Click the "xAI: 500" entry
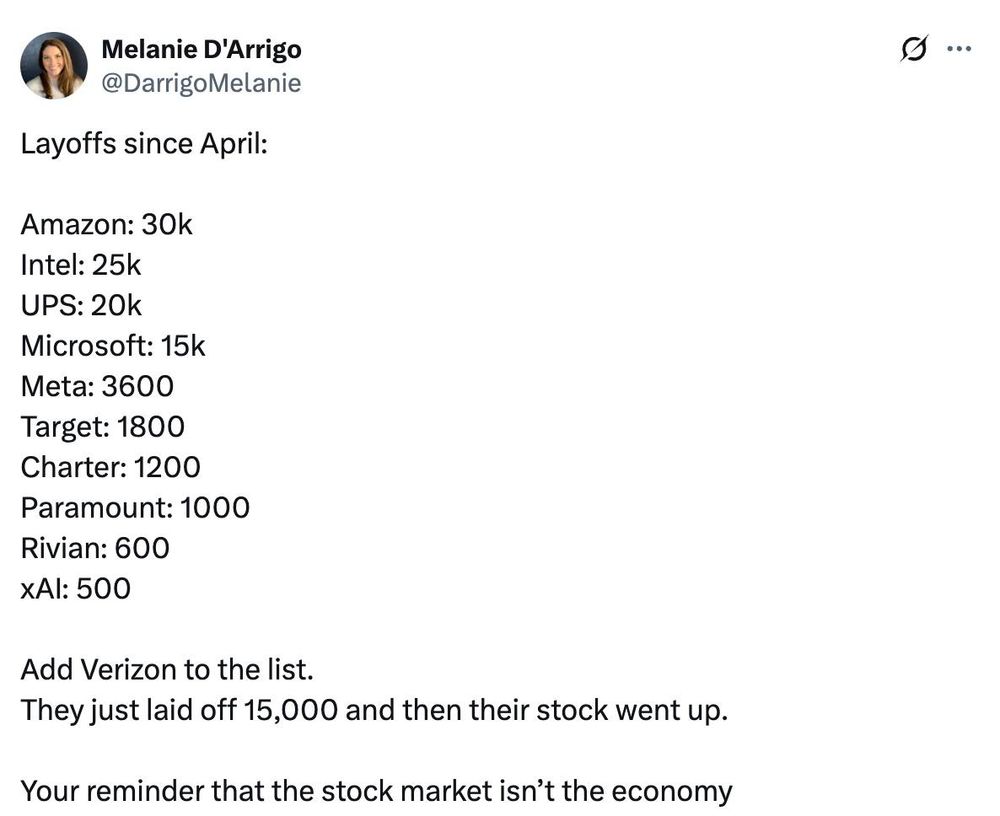 [x=76, y=589]
